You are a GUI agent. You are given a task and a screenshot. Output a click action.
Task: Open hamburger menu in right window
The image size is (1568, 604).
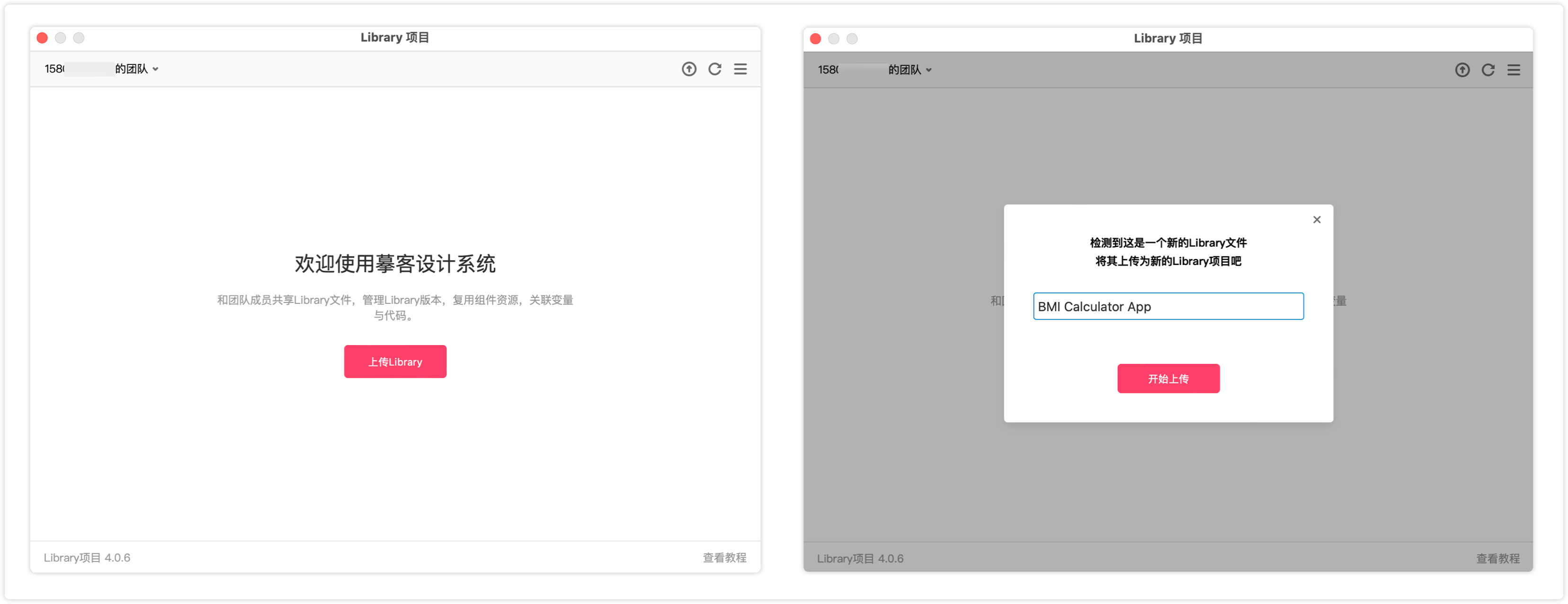(1513, 70)
